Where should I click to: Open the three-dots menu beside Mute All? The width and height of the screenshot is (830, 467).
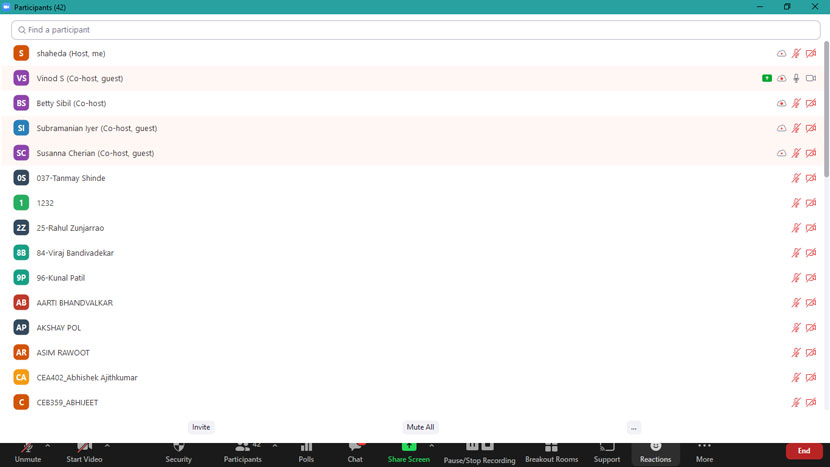(x=633, y=428)
